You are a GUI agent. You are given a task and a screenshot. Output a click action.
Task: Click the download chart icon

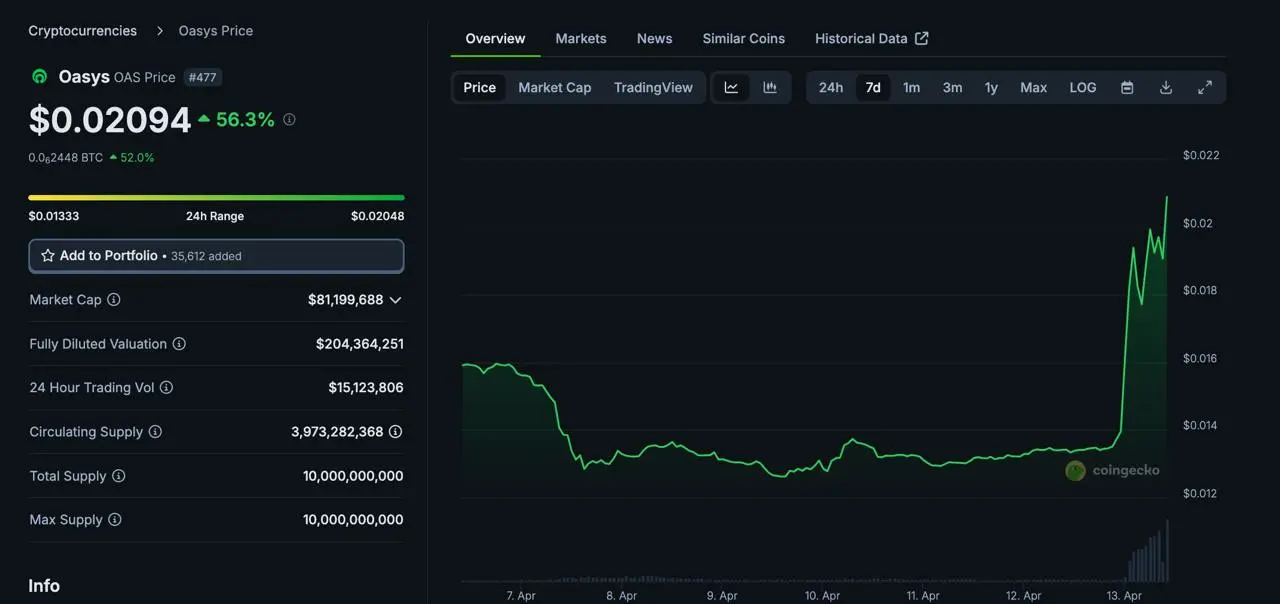[1166, 87]
